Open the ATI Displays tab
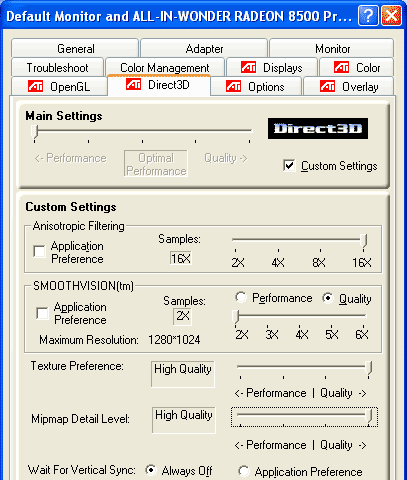 [x=272, y=68]
